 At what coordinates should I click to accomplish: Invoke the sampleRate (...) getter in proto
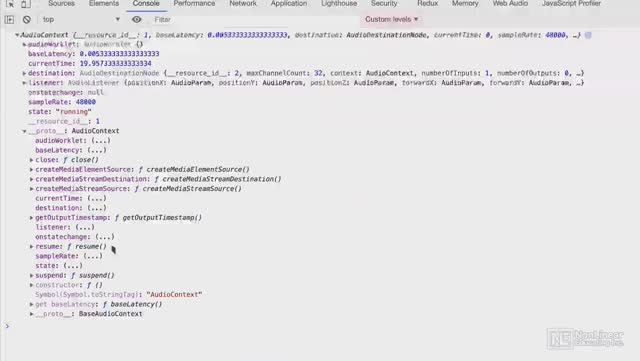tap(93, 256)
